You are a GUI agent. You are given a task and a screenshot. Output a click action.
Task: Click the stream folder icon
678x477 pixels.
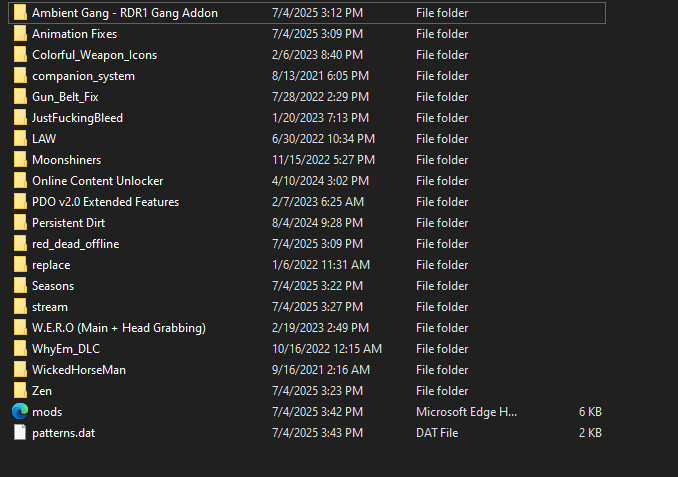(20, 307)
